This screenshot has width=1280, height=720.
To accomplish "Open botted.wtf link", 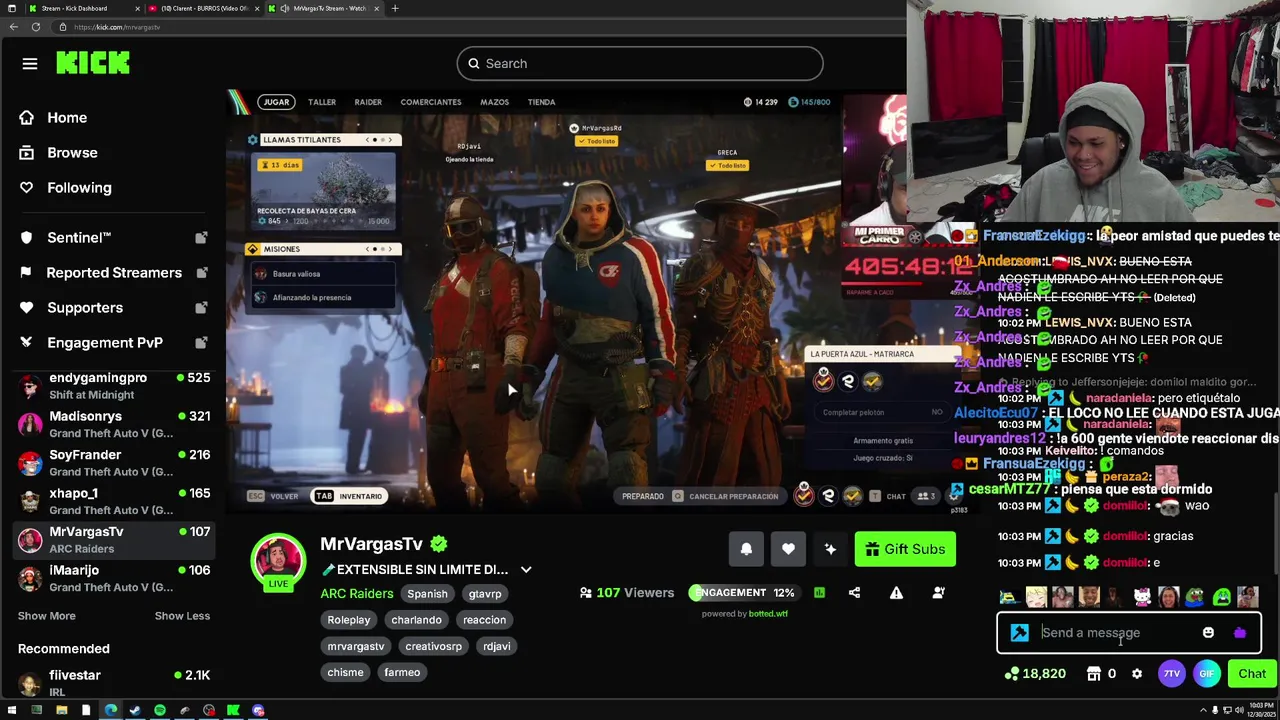I will (x=767, y=614).
